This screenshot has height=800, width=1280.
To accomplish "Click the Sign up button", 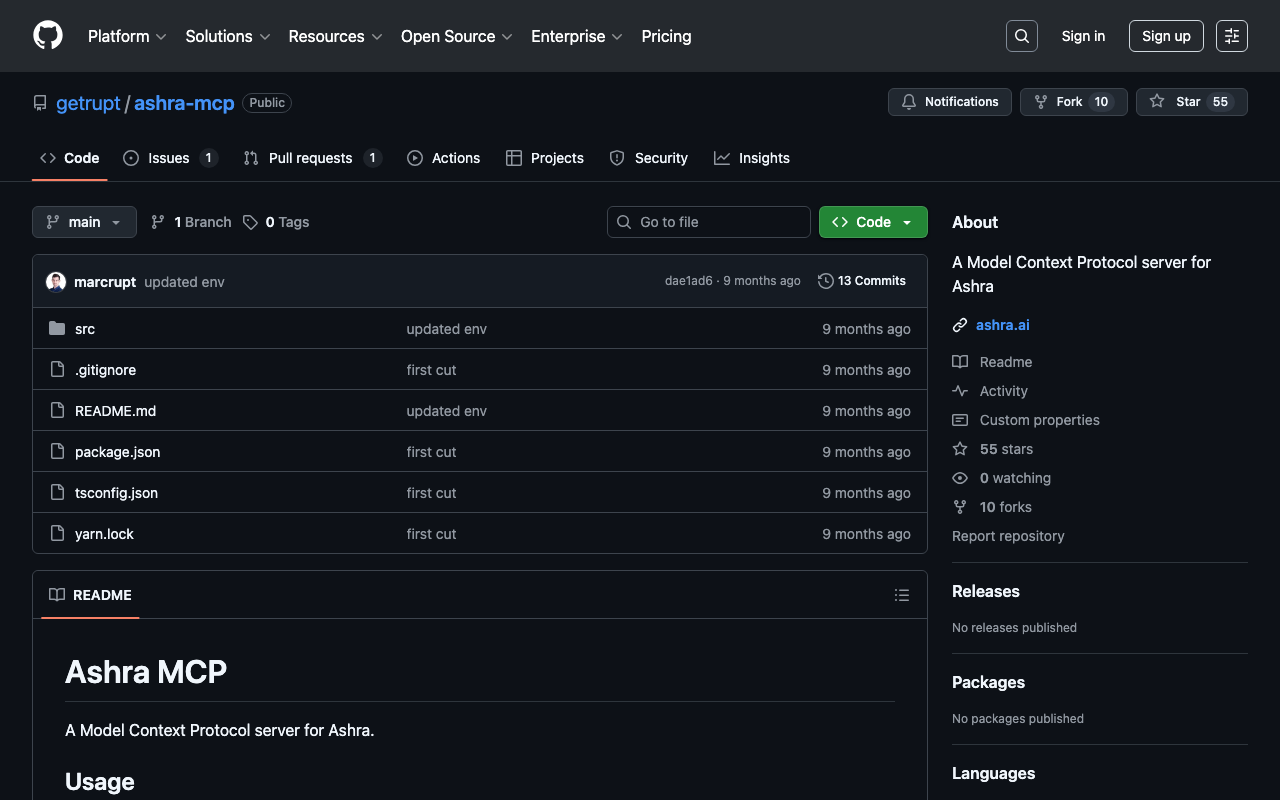I will (1165, 36).
